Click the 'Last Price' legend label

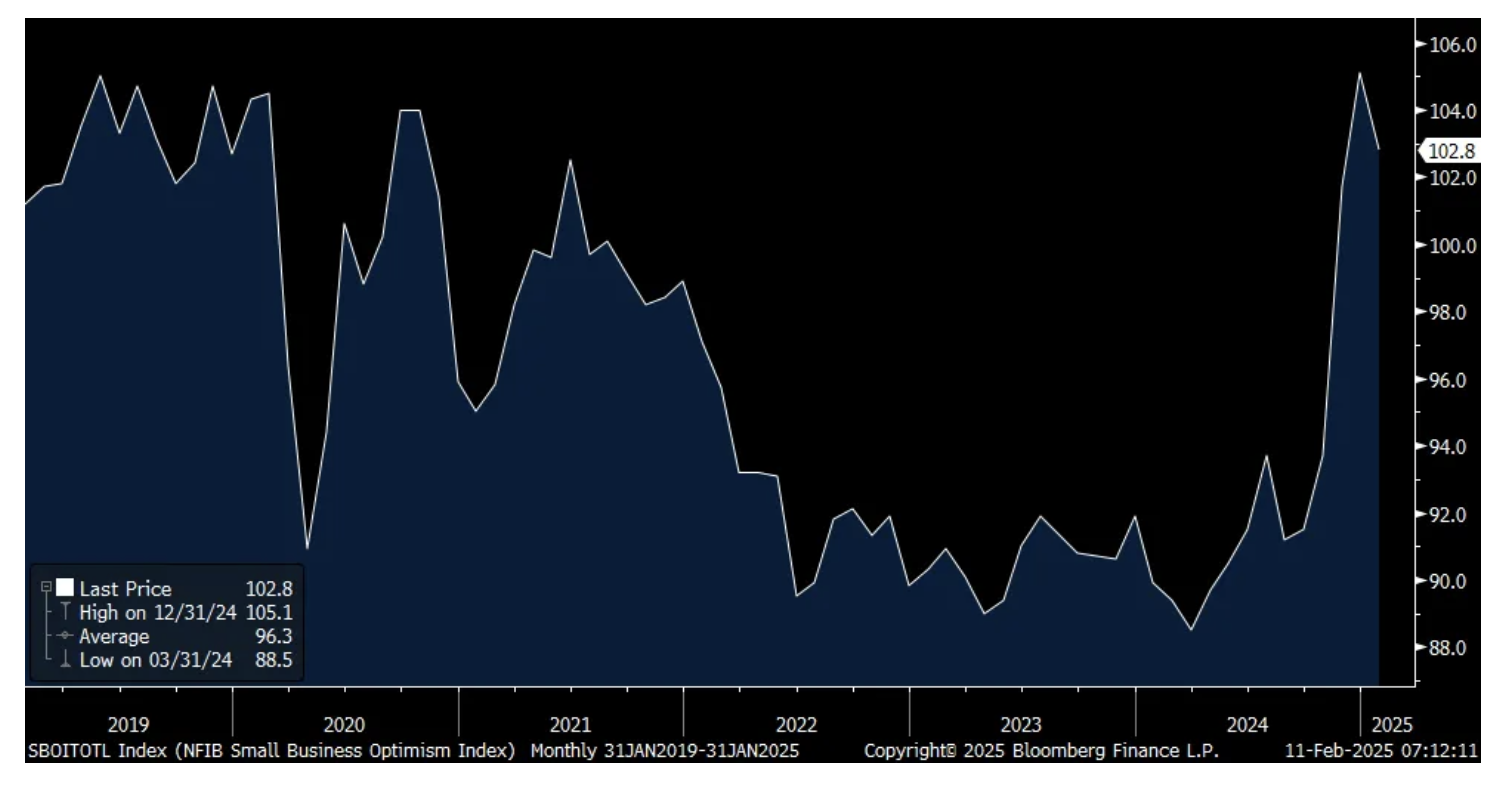click(125, 589)
